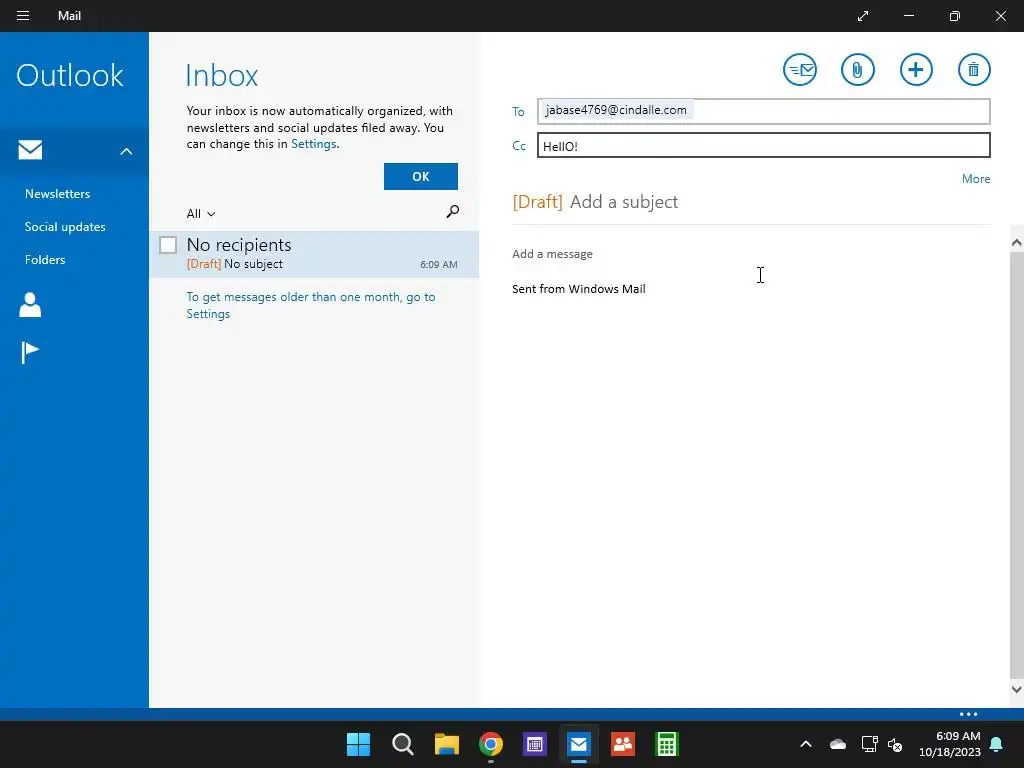
Task: Follow the Settings link in inbox notice
Action: click(313, 144)
